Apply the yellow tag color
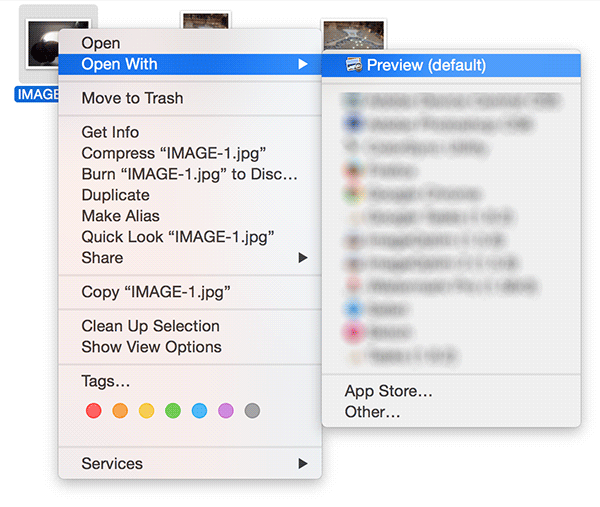 [x=147, y=411]
